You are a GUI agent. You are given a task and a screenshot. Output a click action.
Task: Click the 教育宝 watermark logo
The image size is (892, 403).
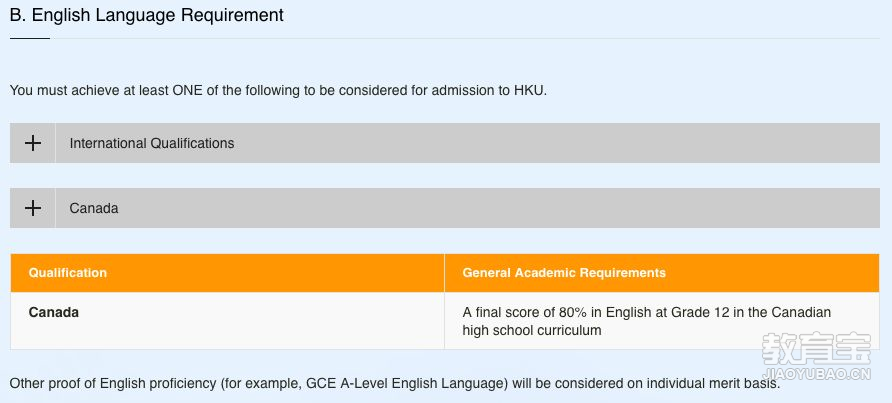(x=816, y=348)
